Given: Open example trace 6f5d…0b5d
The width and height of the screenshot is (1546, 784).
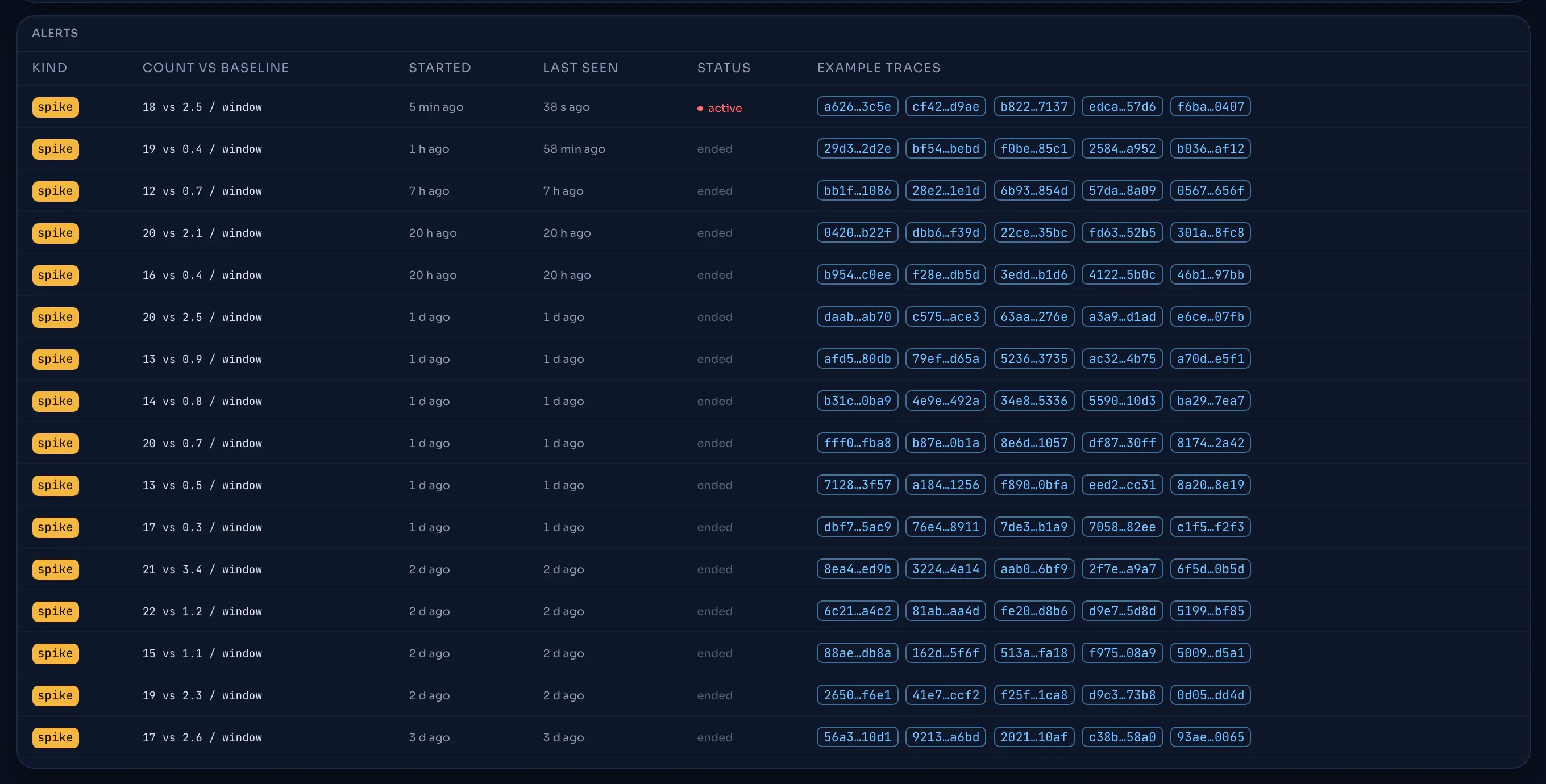Looking at the screenshot, I should tap(1211, 569).
